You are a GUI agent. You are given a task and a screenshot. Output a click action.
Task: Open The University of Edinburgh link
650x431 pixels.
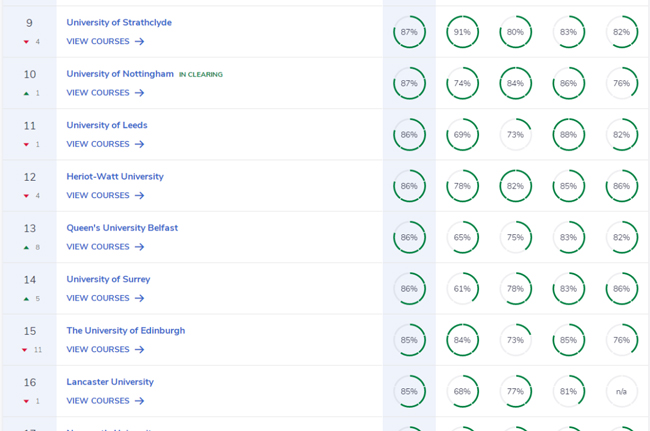(x=126, y=331)
